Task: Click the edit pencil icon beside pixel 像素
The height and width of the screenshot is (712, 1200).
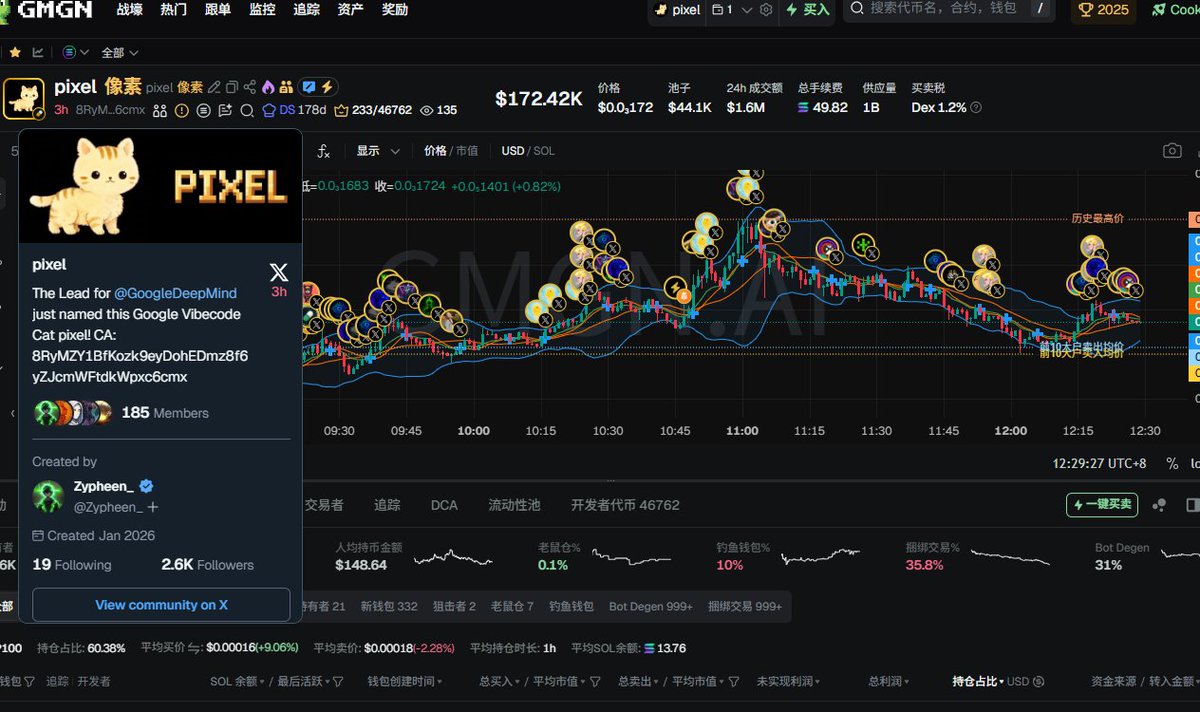Action: pos(214,87)
